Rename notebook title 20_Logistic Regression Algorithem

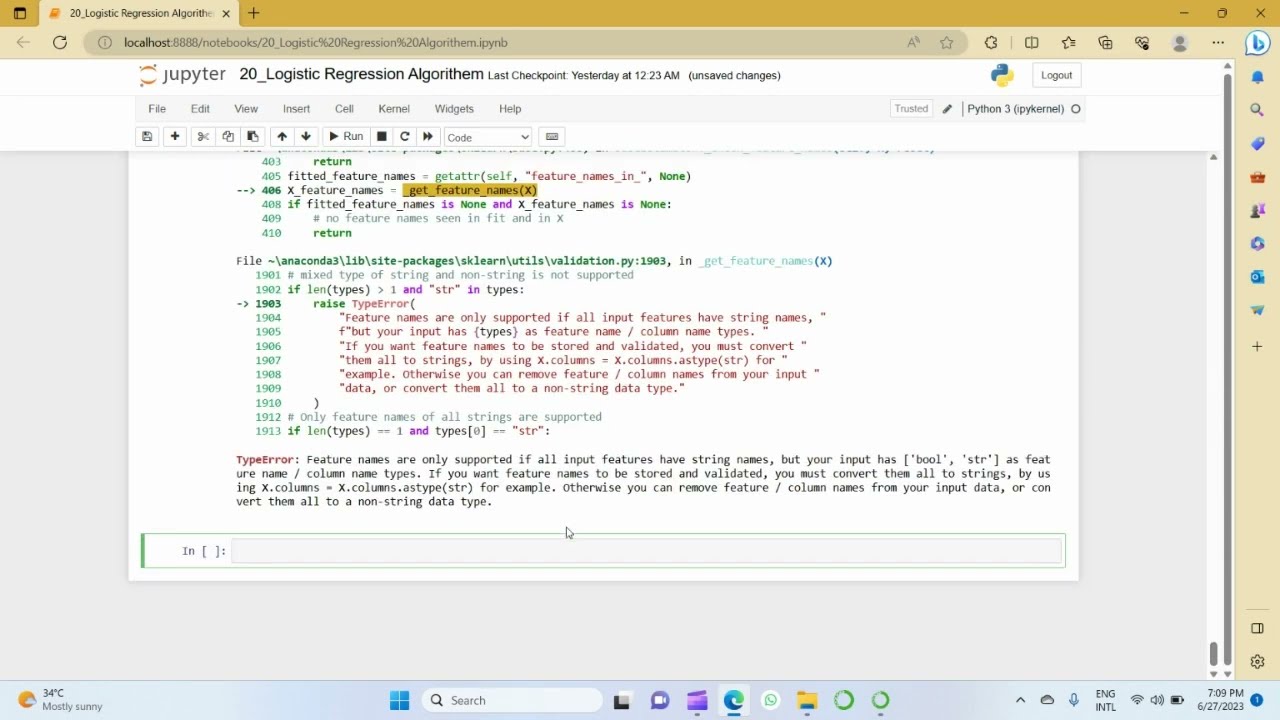pyautogui.click(x=361, y=75)
